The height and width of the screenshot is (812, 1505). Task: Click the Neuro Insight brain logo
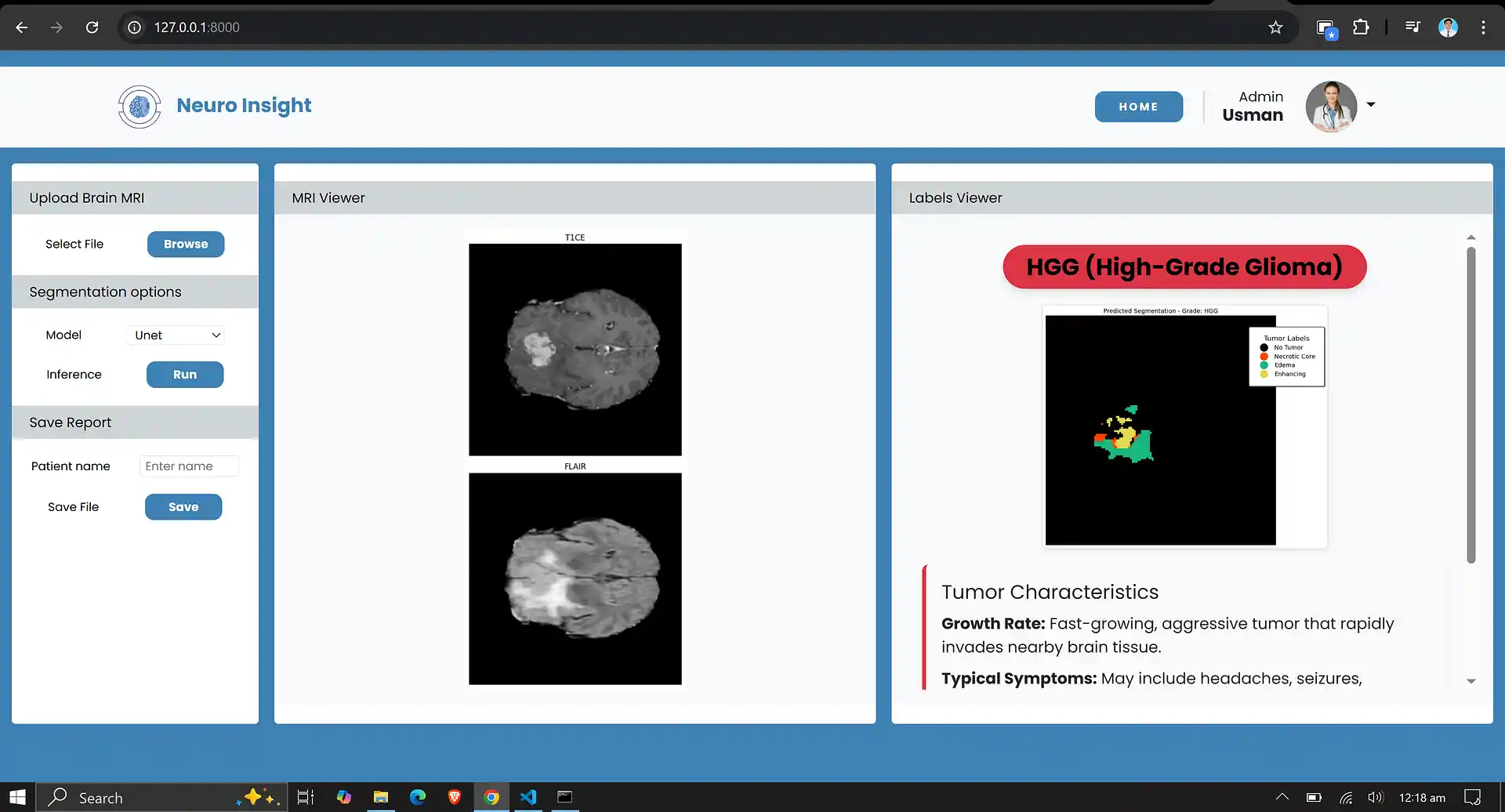(x=140, y=107)
